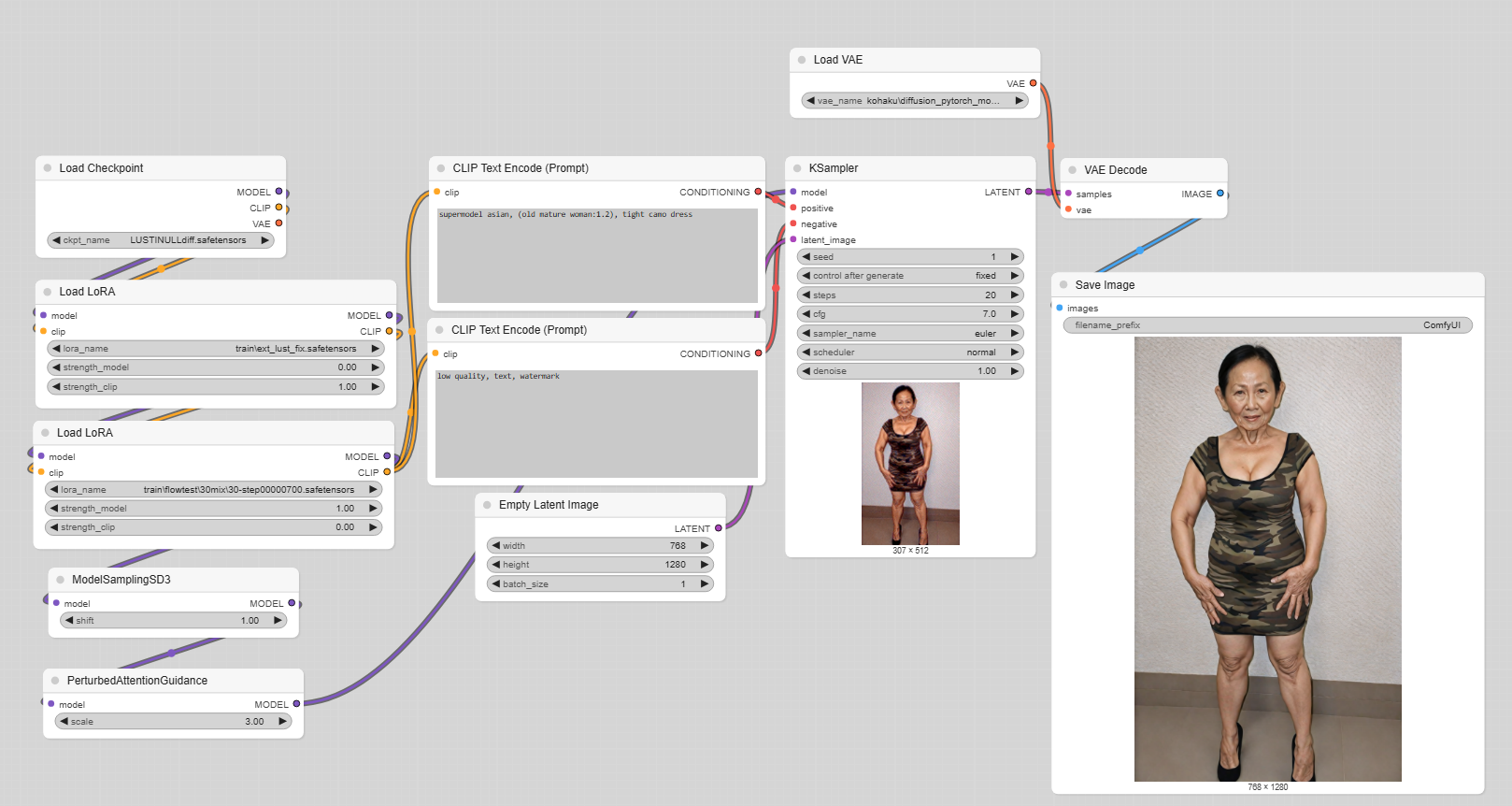This screenshot has height=806, width=1512.
Task: Open the sampler_name dropdown set to euler
Action: [911, 334]
